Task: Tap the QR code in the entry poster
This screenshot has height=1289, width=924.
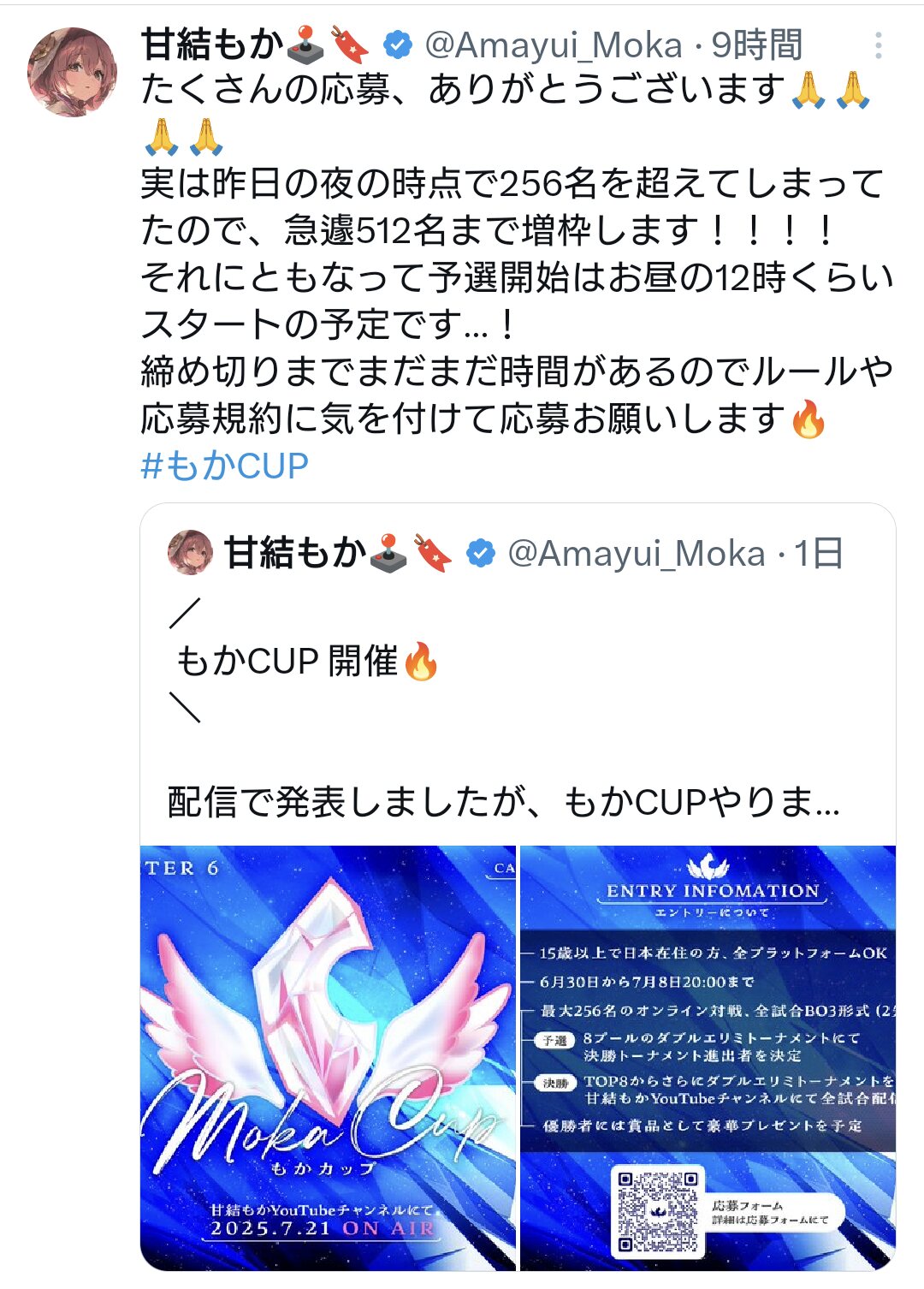Action: [x=657, y=1211]
